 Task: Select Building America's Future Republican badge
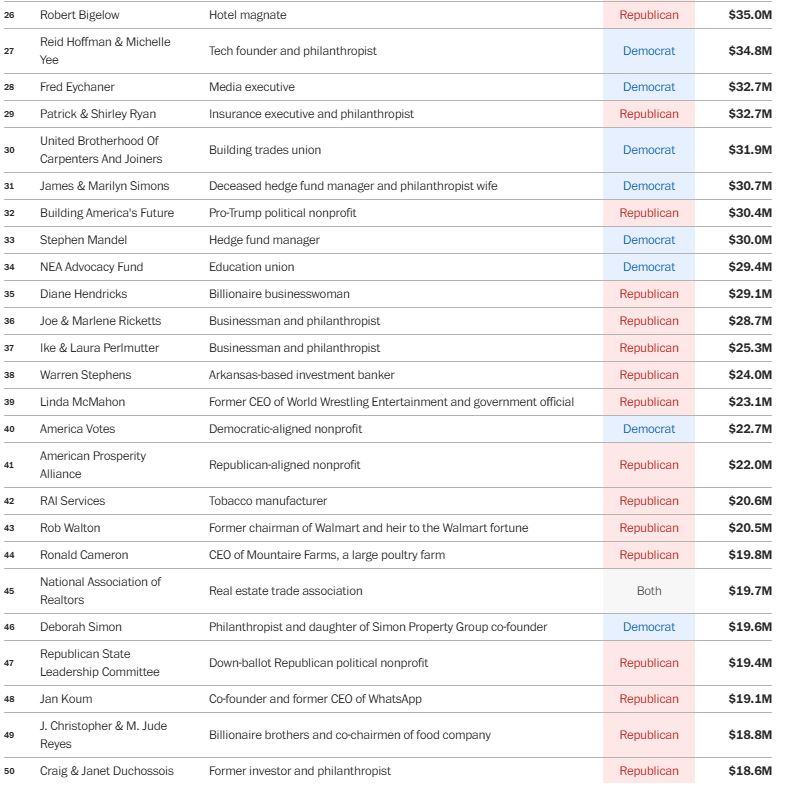click(x=648, y=213)
